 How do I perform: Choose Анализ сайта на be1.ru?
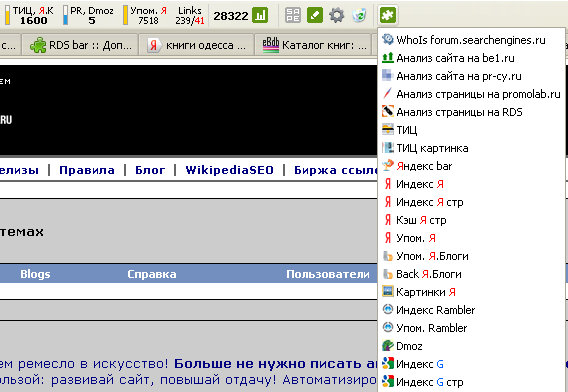tap(471, 58)
